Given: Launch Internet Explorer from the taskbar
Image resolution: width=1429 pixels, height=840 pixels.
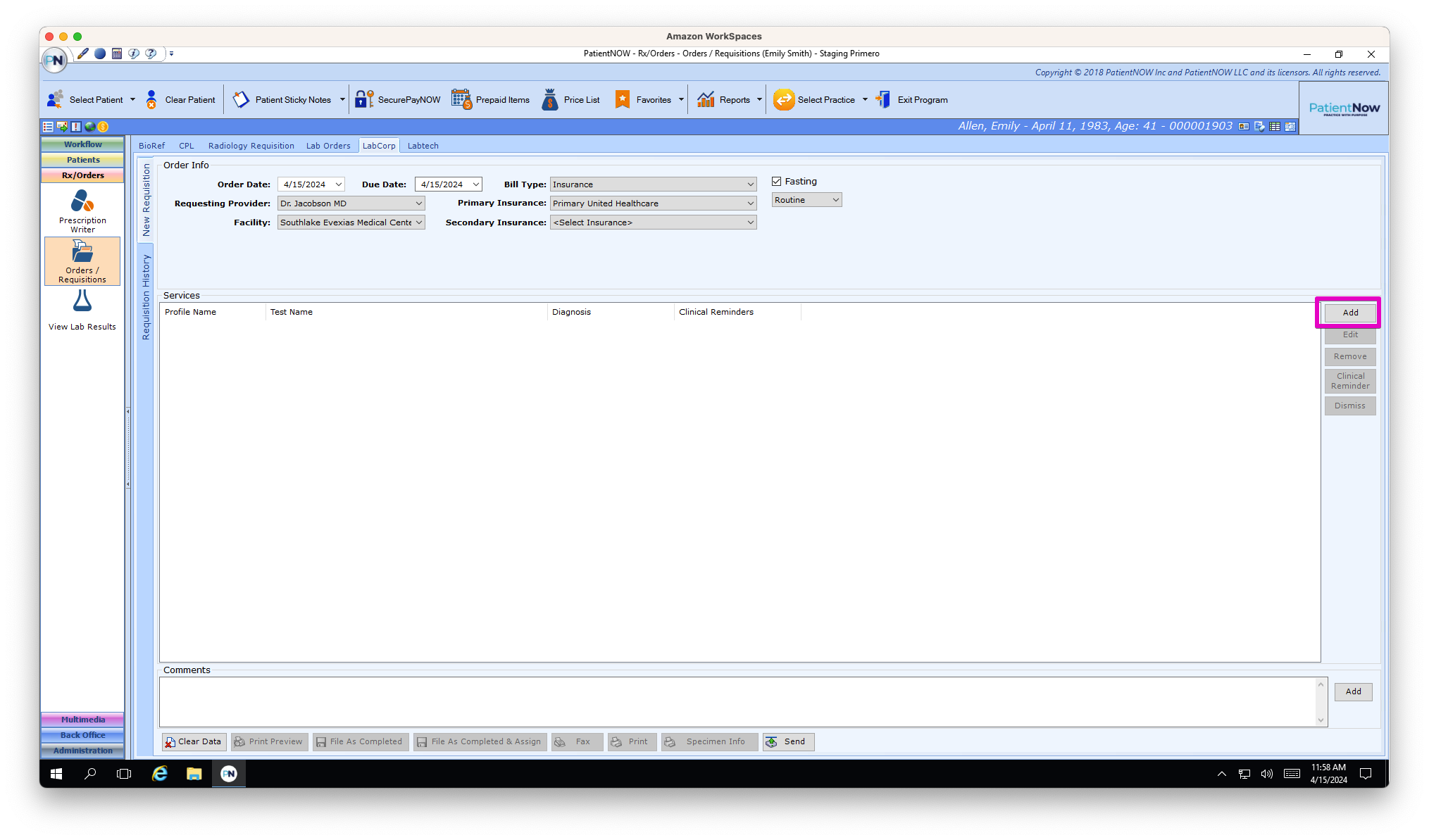Looking at the screenshot, I should click(x=160, y=774).
